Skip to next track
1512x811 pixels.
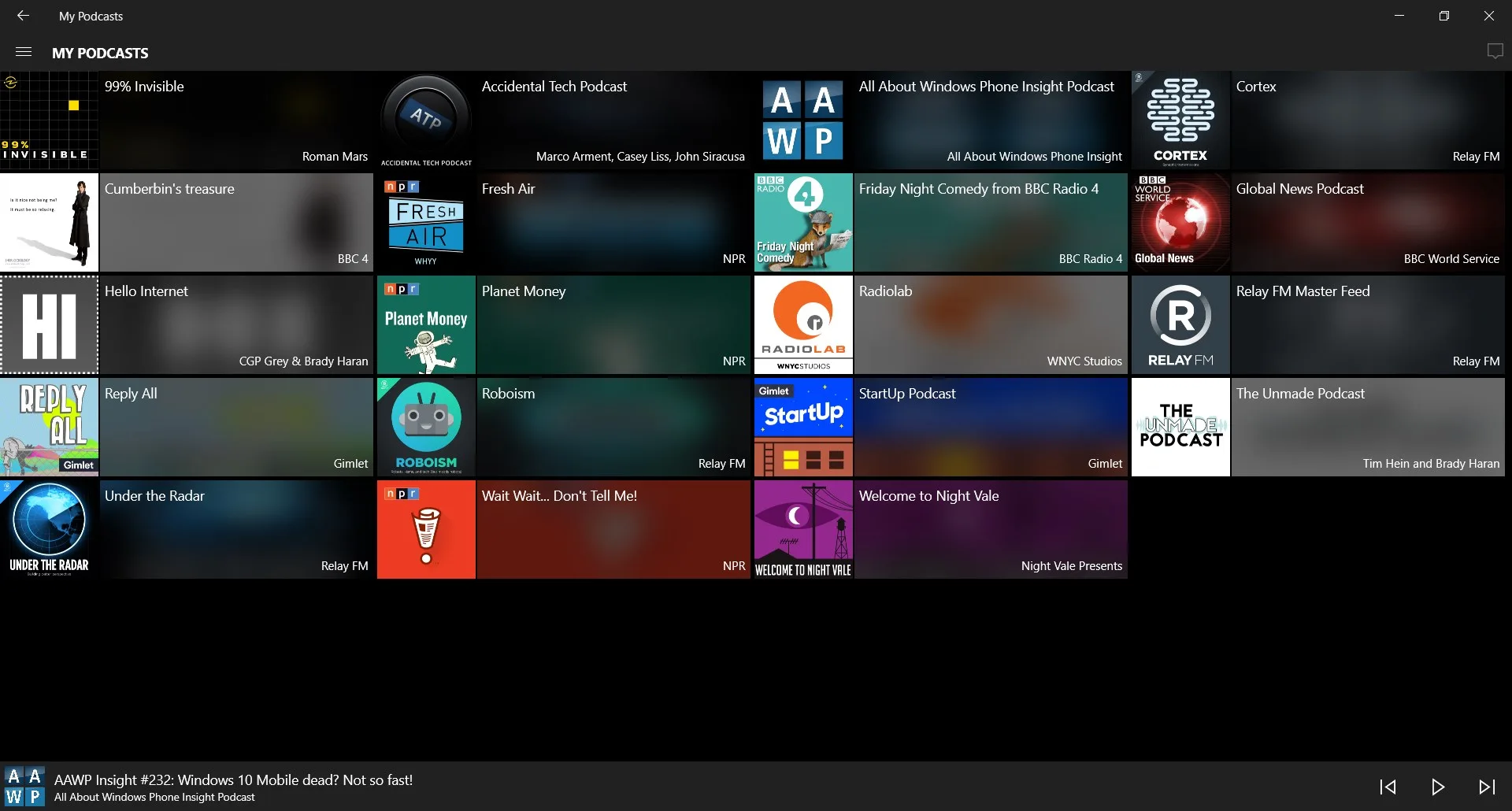[1487, 787]
